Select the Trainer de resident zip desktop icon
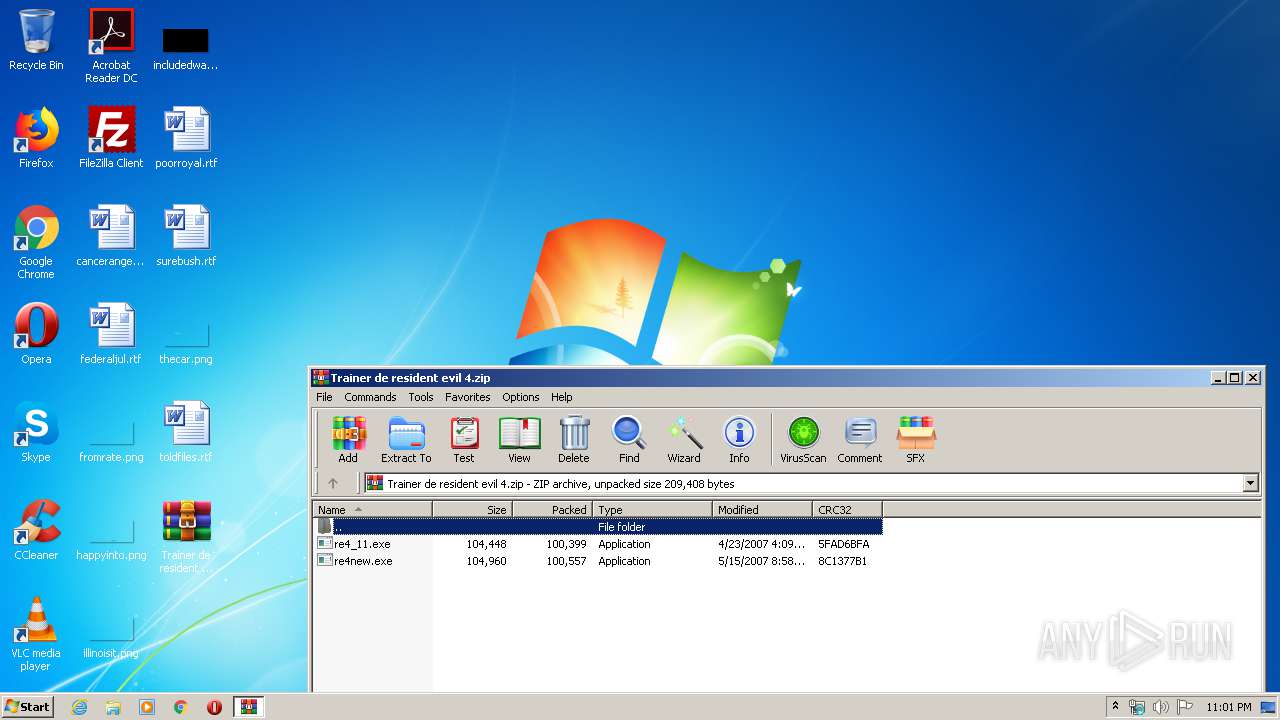Viewport: 1280px width, 720px height. pyautogui.click(x=186, y=536)
